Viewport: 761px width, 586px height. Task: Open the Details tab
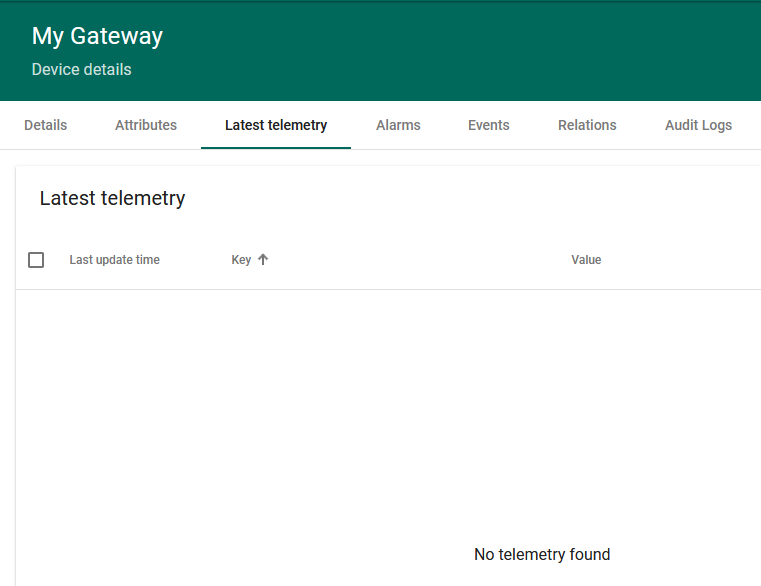[46, 125]
